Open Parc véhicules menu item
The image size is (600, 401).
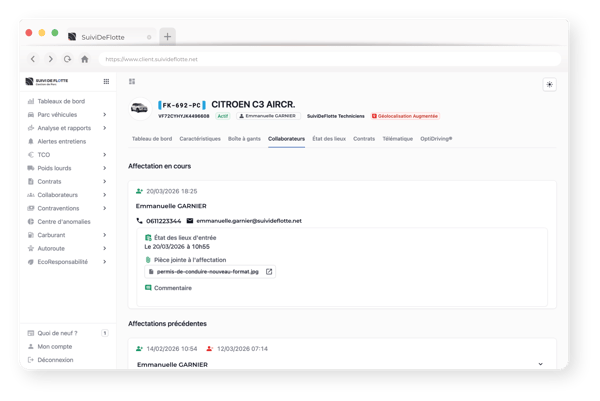click(x=57, y=115)
